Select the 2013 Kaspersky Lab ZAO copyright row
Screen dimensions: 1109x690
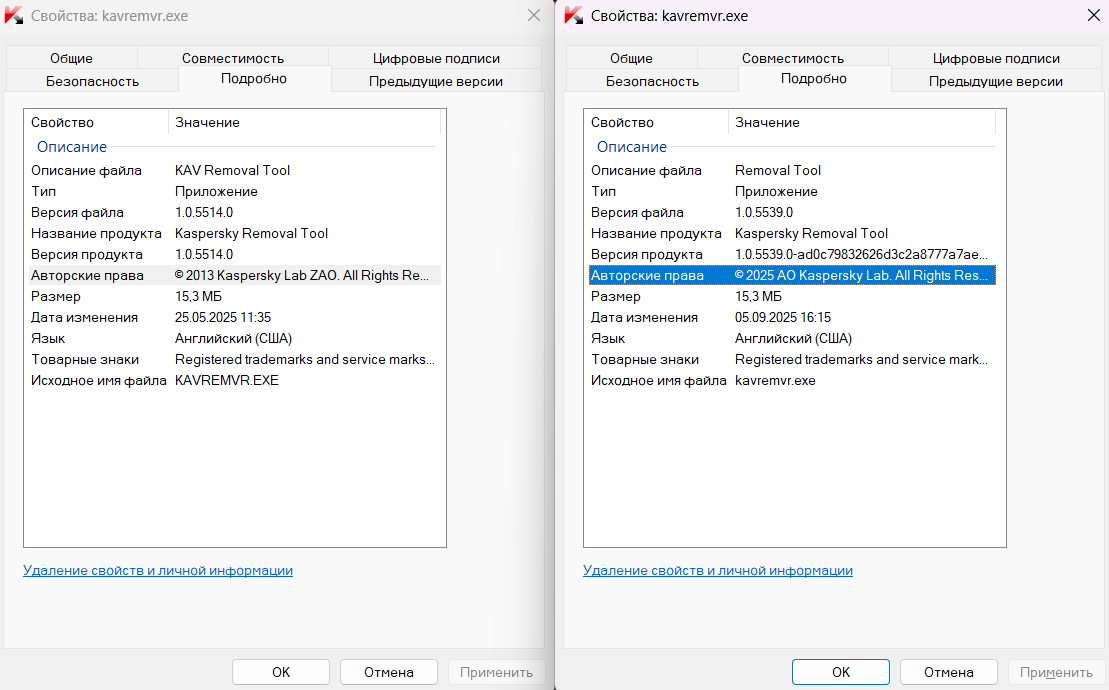[302, 275]
